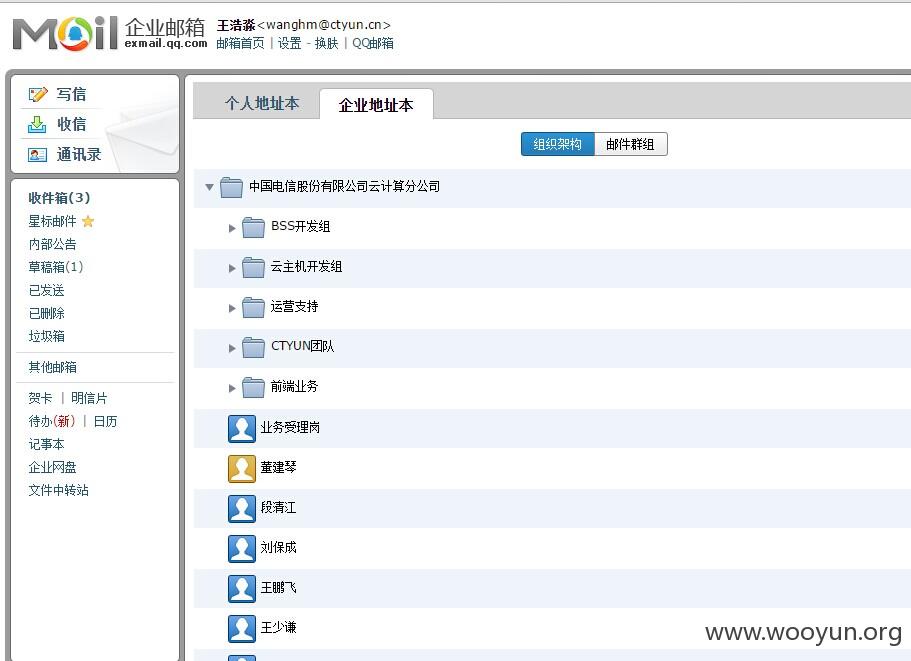Click the star icon beside 星标邮件
This screenshot has height=661, width=911.
pyautogui.click(x=88, y=221)
